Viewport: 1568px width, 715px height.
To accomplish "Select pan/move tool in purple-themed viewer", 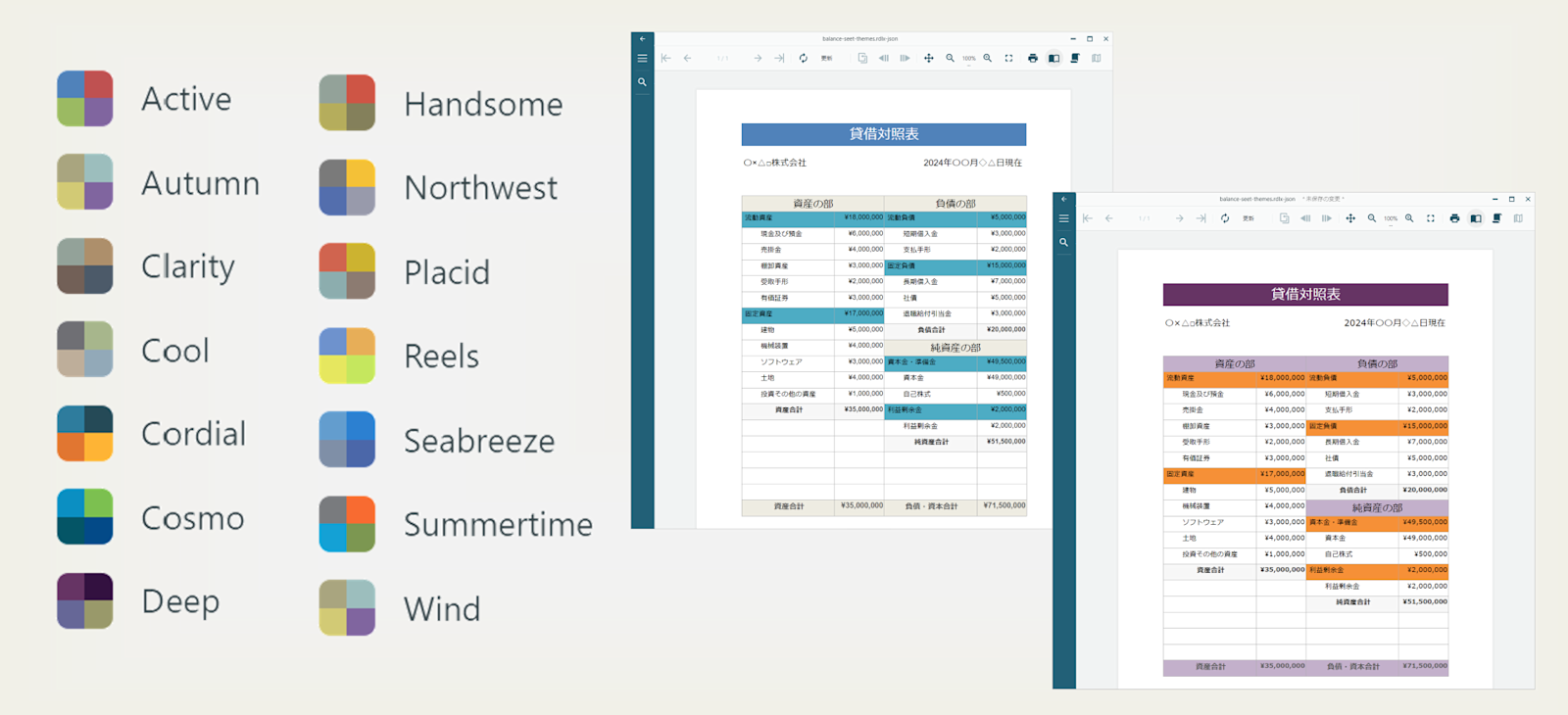I will pyautogui.click(x=1350, y=218).
